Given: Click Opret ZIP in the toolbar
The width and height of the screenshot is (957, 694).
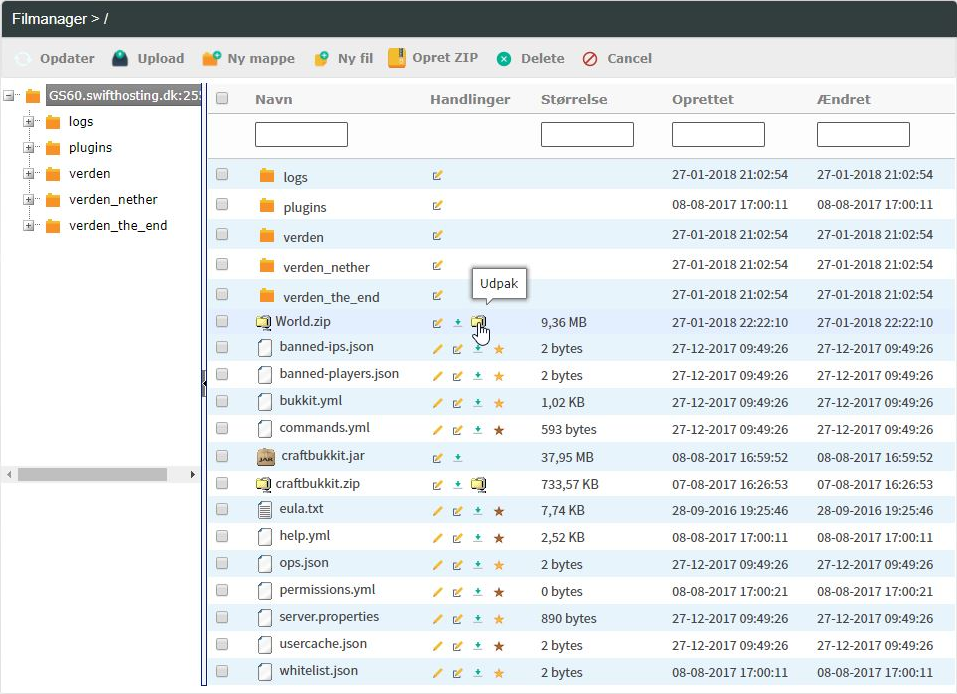Looking at the screenshot, I should [433, 58].
